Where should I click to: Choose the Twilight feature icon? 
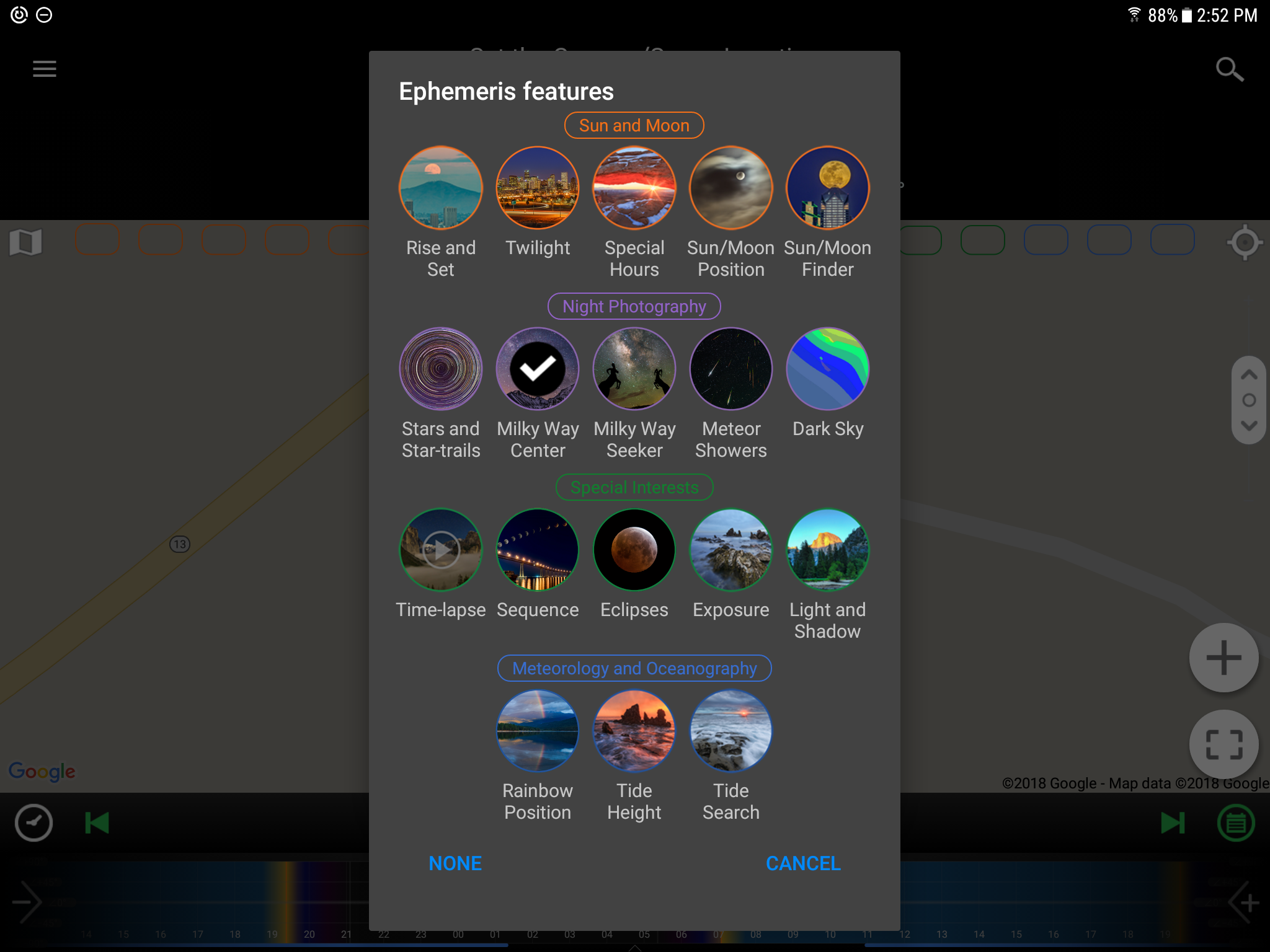[538, 188]
